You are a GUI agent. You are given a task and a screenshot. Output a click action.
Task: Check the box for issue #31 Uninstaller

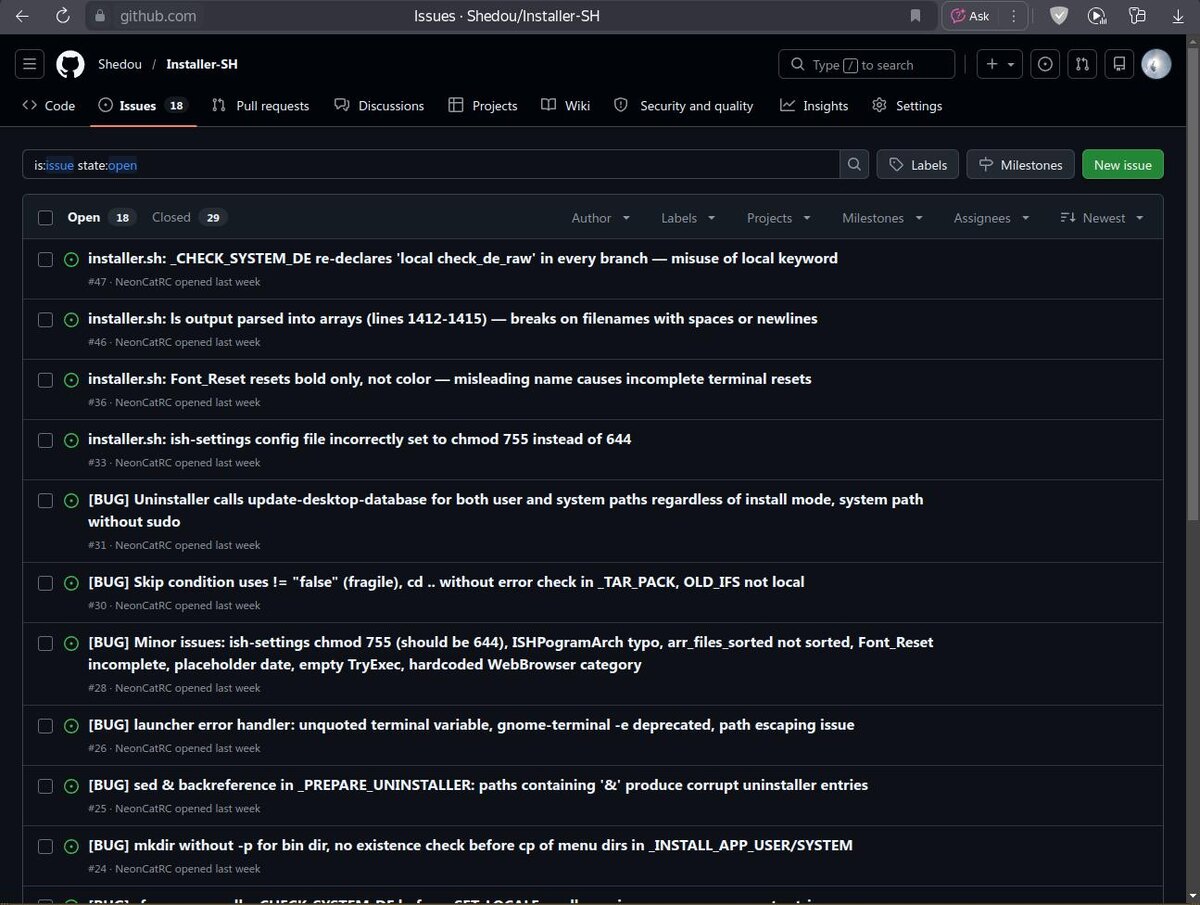(x=45, y=500)
